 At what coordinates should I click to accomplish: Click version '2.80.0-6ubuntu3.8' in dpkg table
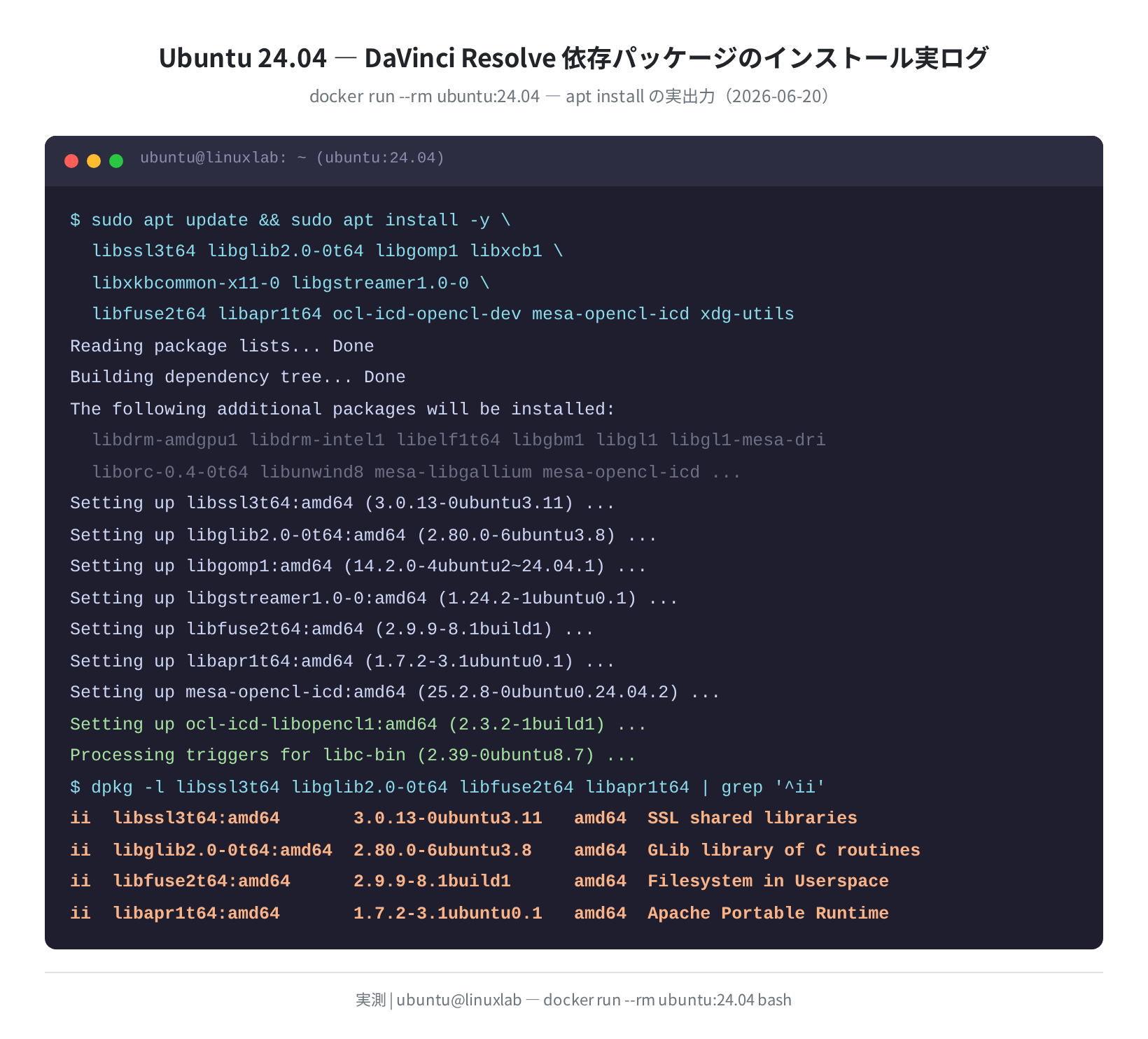point(443,850)
